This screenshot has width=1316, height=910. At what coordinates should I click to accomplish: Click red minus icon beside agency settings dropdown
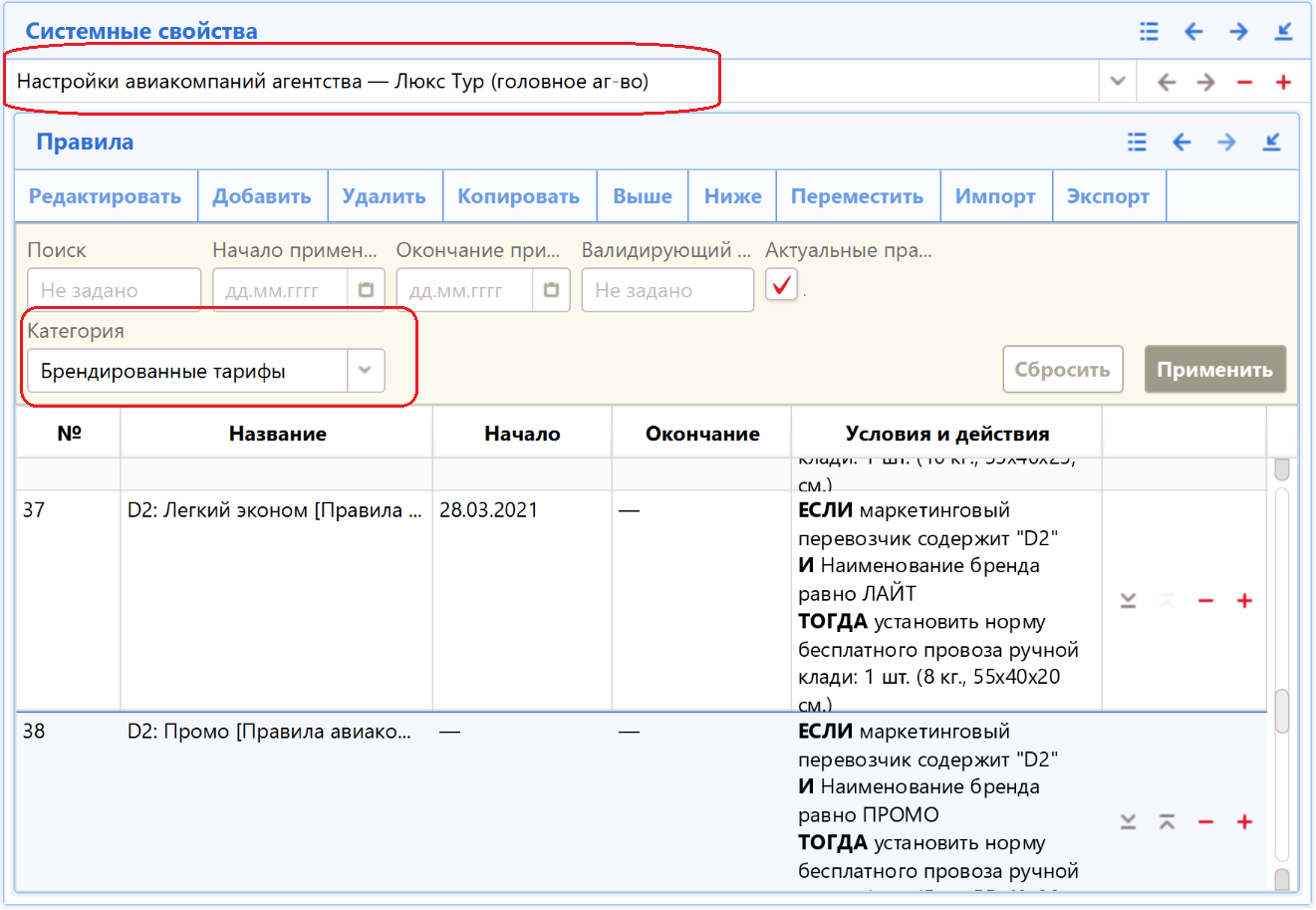click(1244, 83)
